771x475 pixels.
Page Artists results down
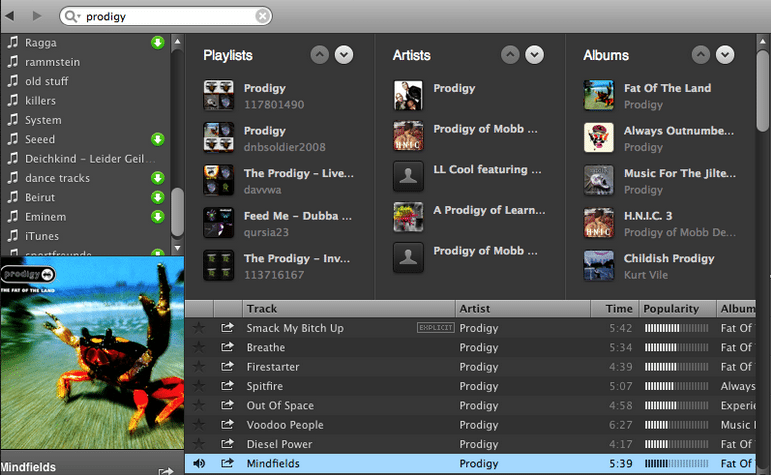coord(534,55)
